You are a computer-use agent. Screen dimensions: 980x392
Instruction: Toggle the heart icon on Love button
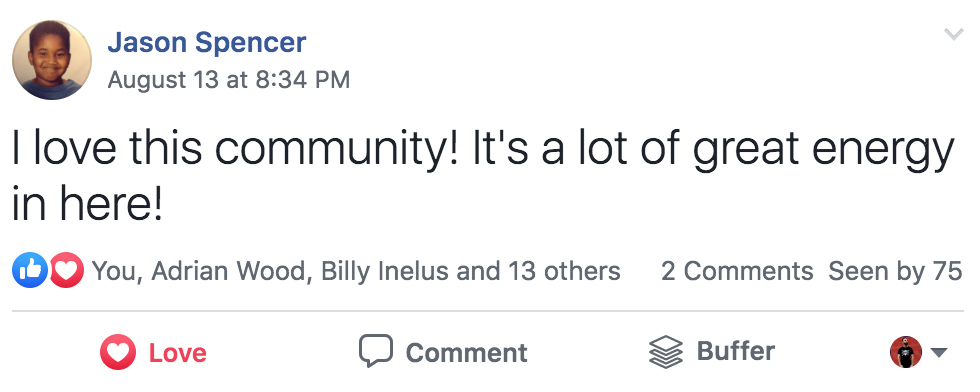pyautogui.click(x=118, y=352)
